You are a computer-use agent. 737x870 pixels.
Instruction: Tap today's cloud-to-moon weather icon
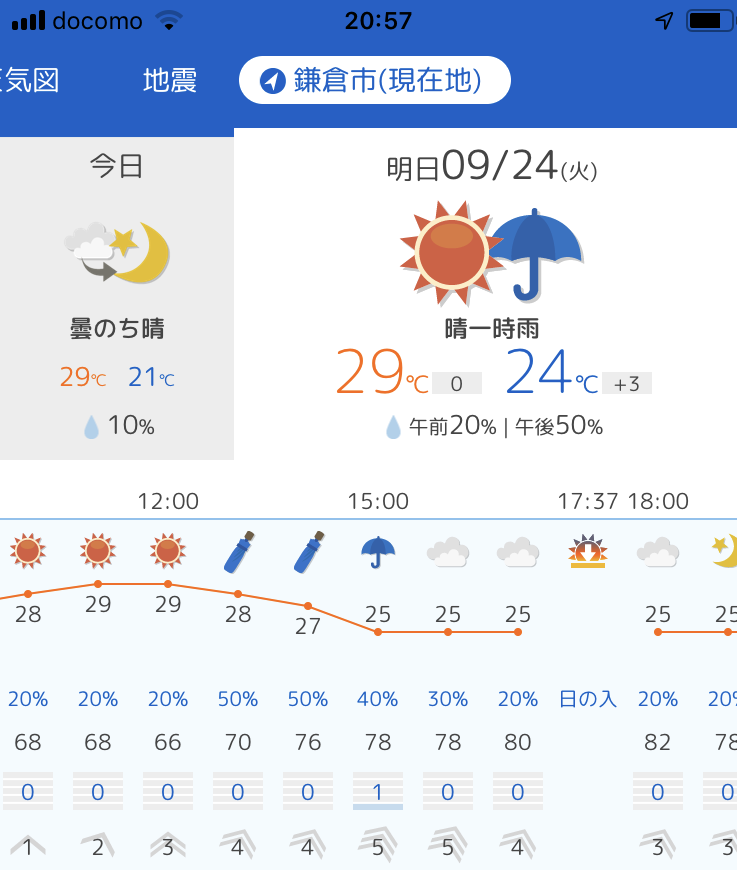click(117, 252)
